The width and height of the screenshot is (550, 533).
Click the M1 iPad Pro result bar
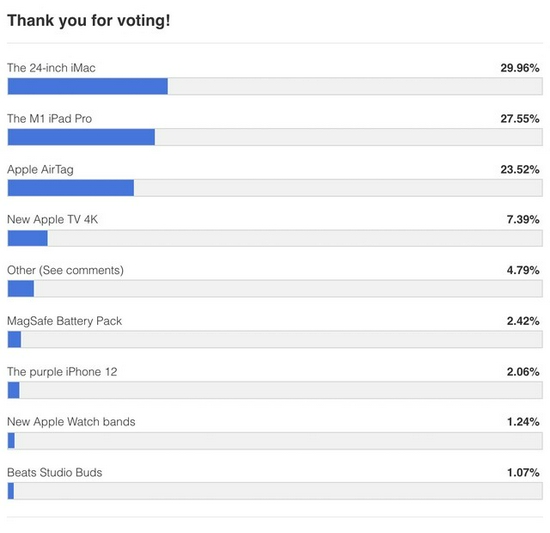click(275, 137)
